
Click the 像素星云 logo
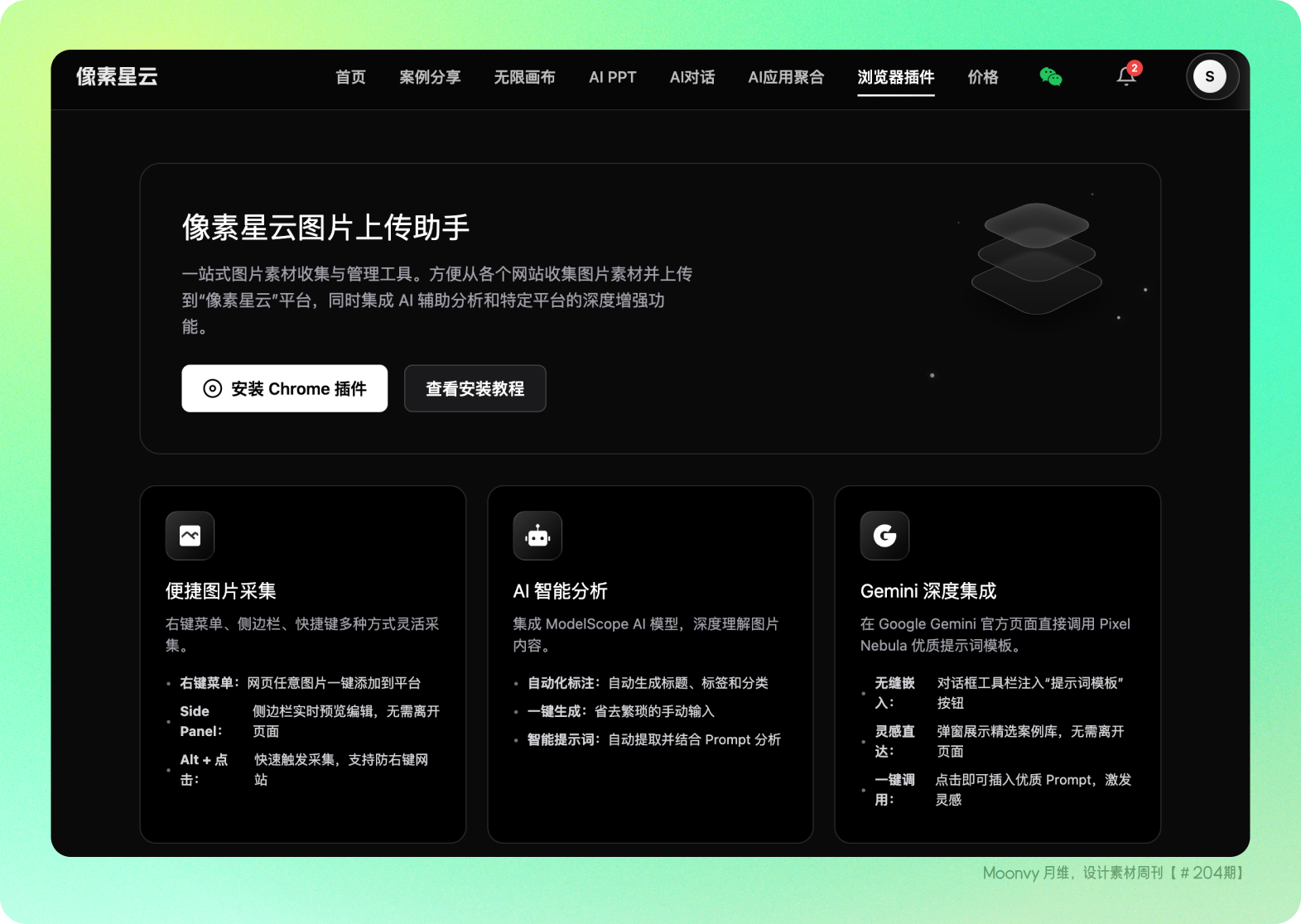(117, 77)
